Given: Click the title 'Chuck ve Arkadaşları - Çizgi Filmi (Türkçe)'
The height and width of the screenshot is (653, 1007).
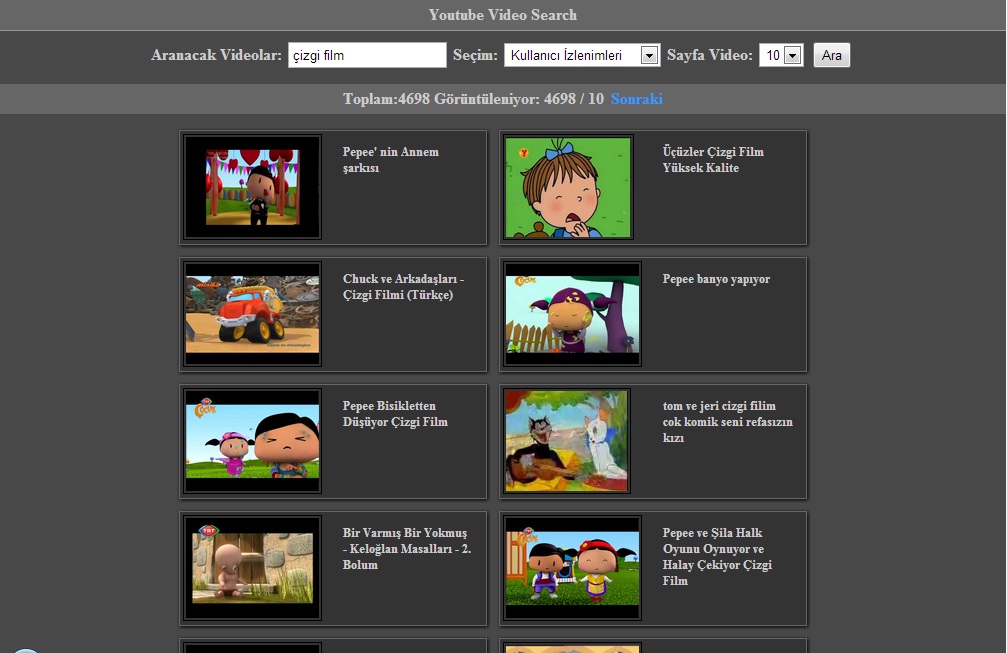Looking at the screenshot, I should [403, 287].
